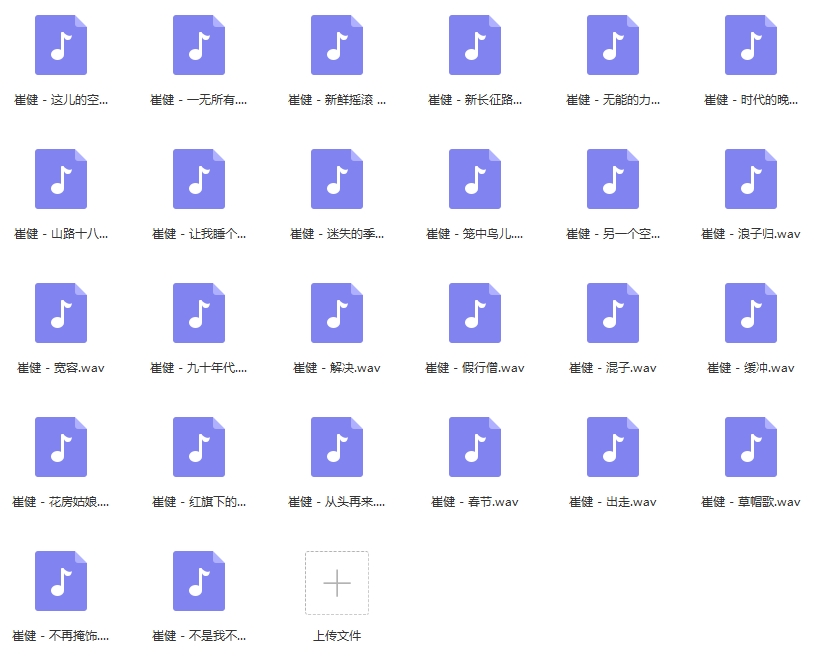Viewport: 823px width, 656px height.
Task: Select the audio file icon for 崔健 - 不是我不...
Action: point(199,581)
